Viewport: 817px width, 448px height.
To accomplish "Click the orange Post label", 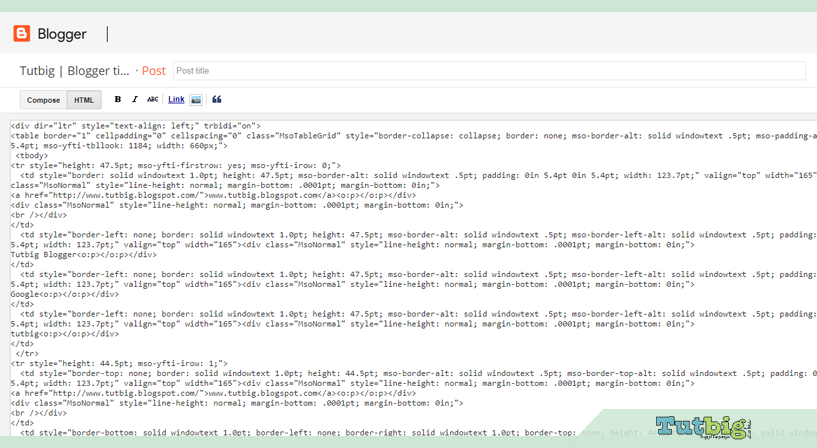I will tap(154, 71).
